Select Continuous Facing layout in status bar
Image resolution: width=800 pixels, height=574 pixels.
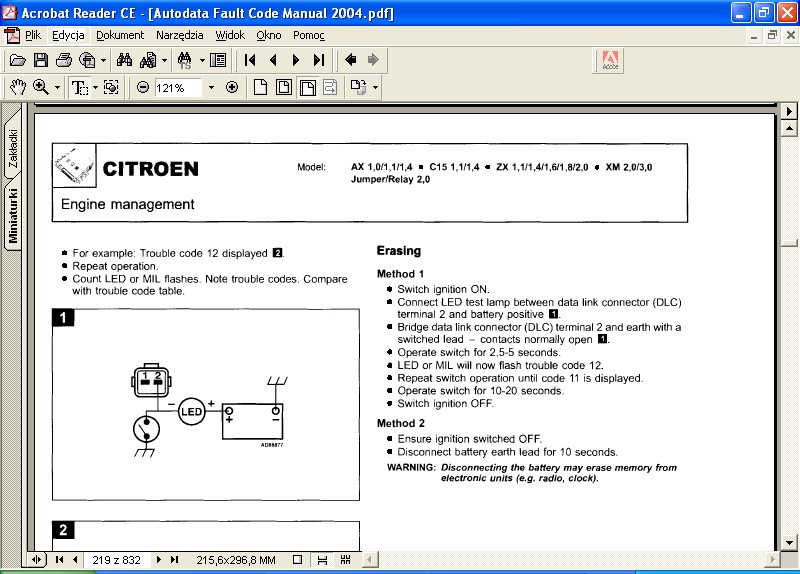point(345,560)
